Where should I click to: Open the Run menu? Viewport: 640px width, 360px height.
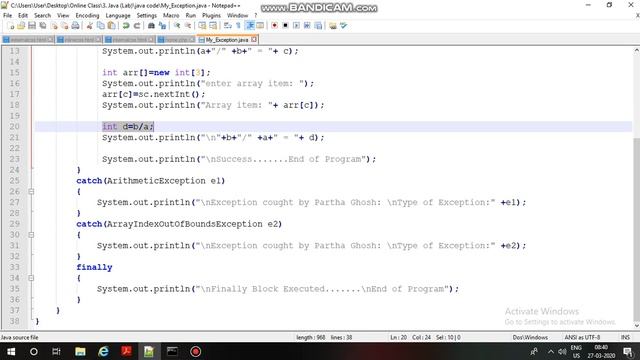(x=191, y=16)
